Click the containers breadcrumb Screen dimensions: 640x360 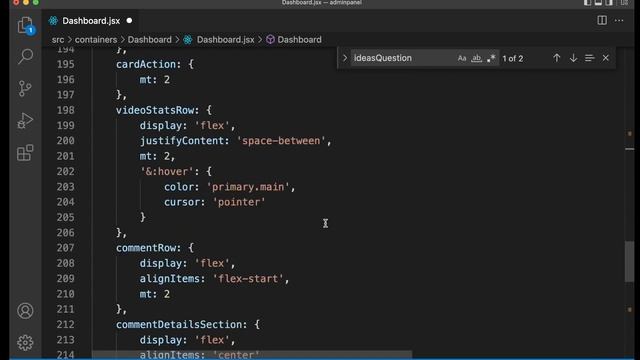(96, 40)
